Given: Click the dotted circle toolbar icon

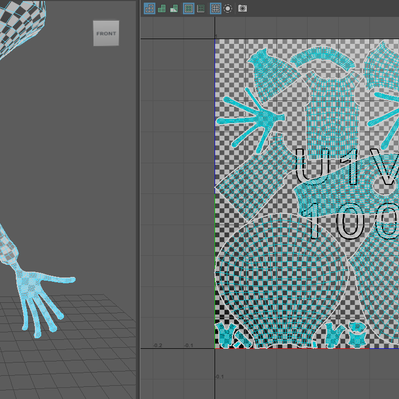Looking at the screenshot, I should (x=228, y=8).
